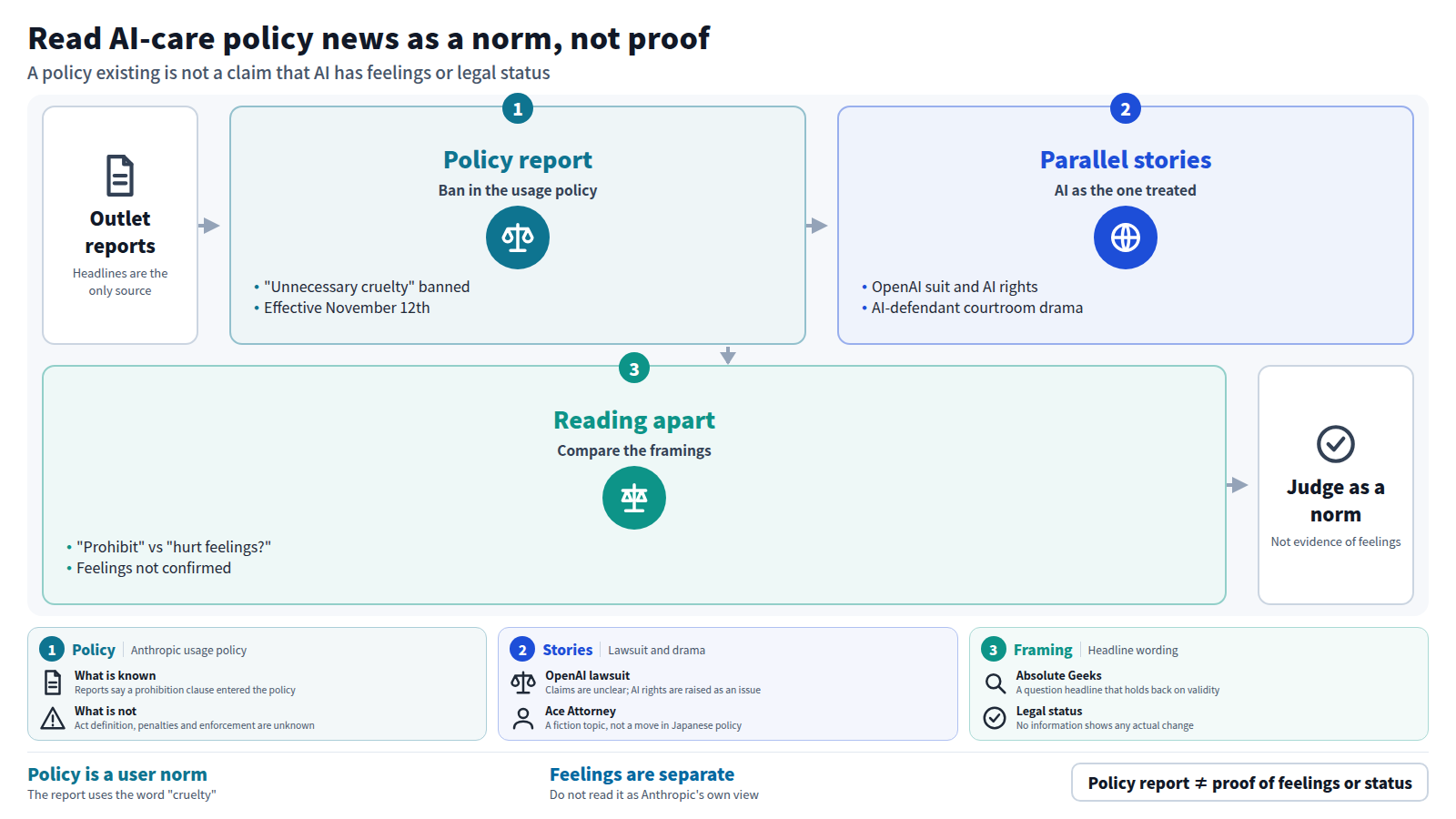Click Effective November 12th bullet
The image size is (1456, 819).
point(347,308)
